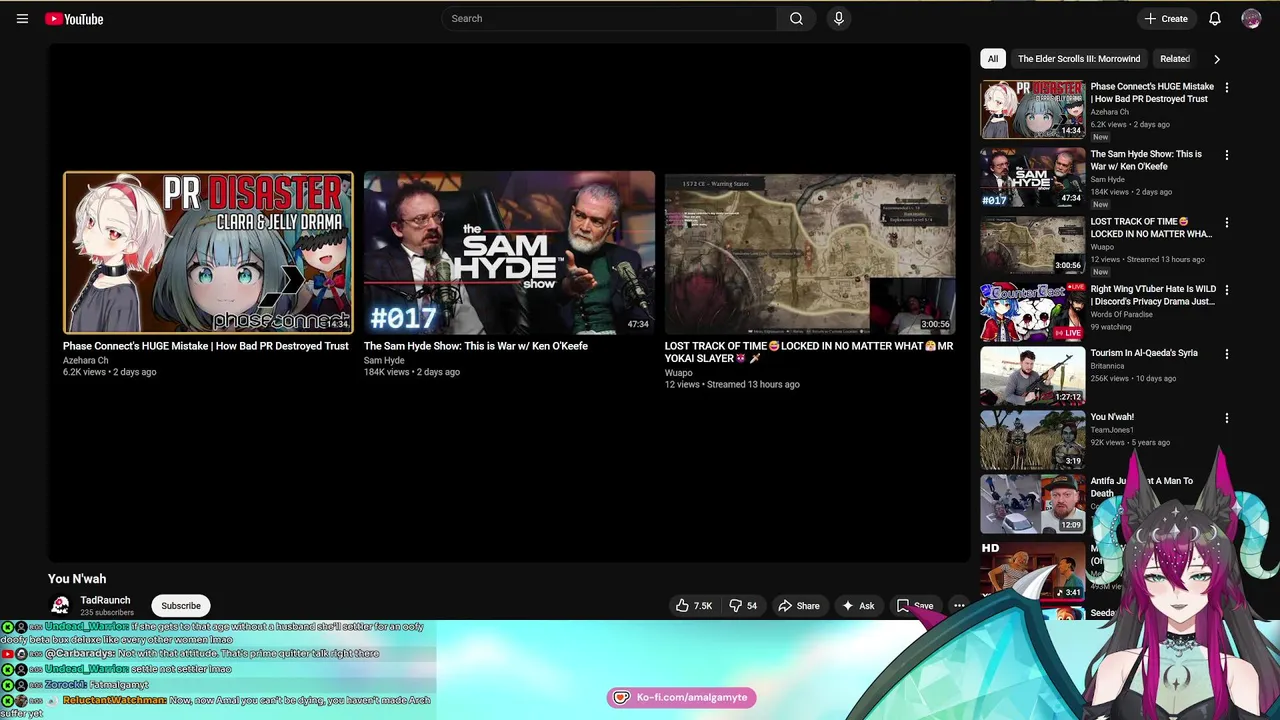Start voice search with microphone icon
The image size is (1280, 720).
838,18
